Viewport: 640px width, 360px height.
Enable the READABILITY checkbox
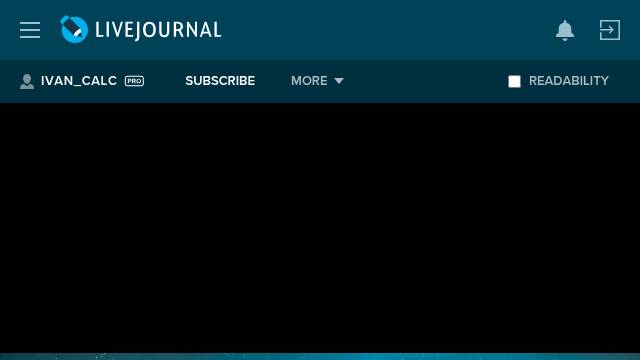pyautogui.click(x=514, y=81)
